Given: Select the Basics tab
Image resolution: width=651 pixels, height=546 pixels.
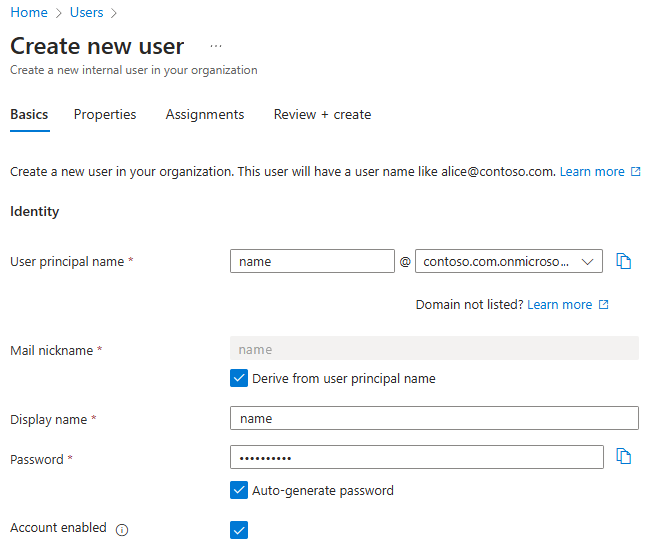Looking at the screenshot, I should point(29,115).
